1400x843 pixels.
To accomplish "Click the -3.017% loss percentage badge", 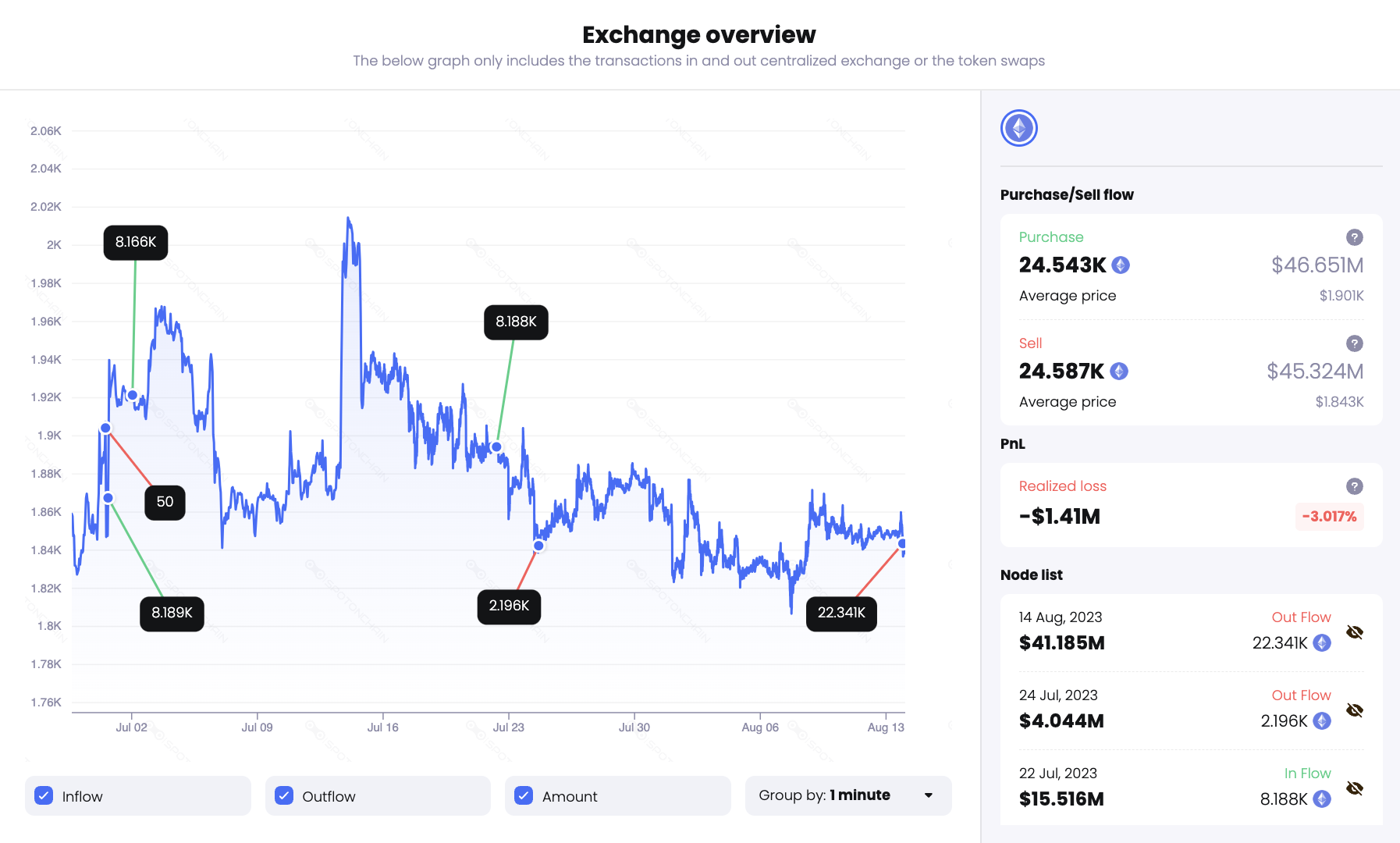I will 1329,516.
